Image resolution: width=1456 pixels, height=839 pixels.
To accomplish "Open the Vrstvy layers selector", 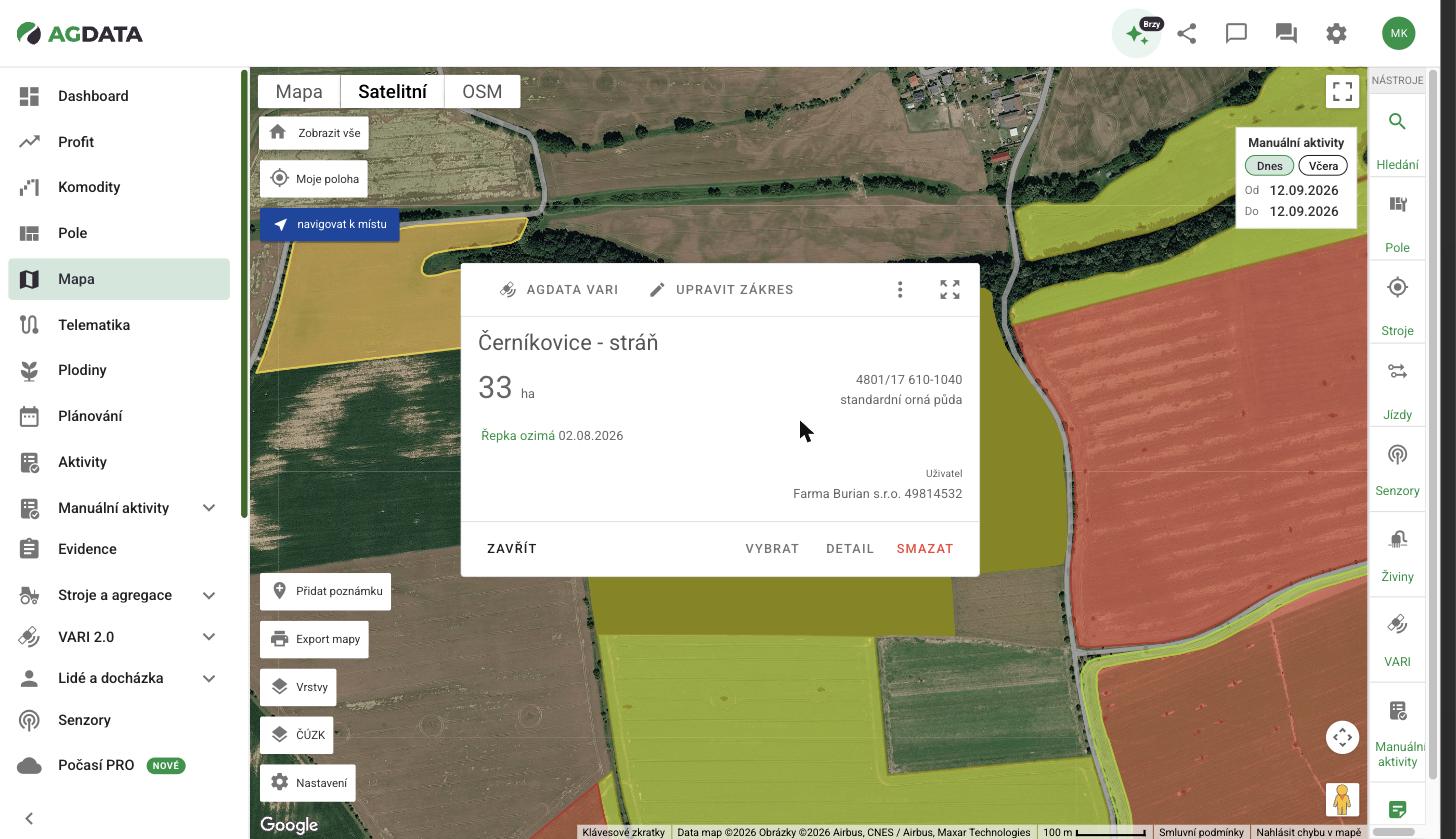I will (x=298, y=687).
